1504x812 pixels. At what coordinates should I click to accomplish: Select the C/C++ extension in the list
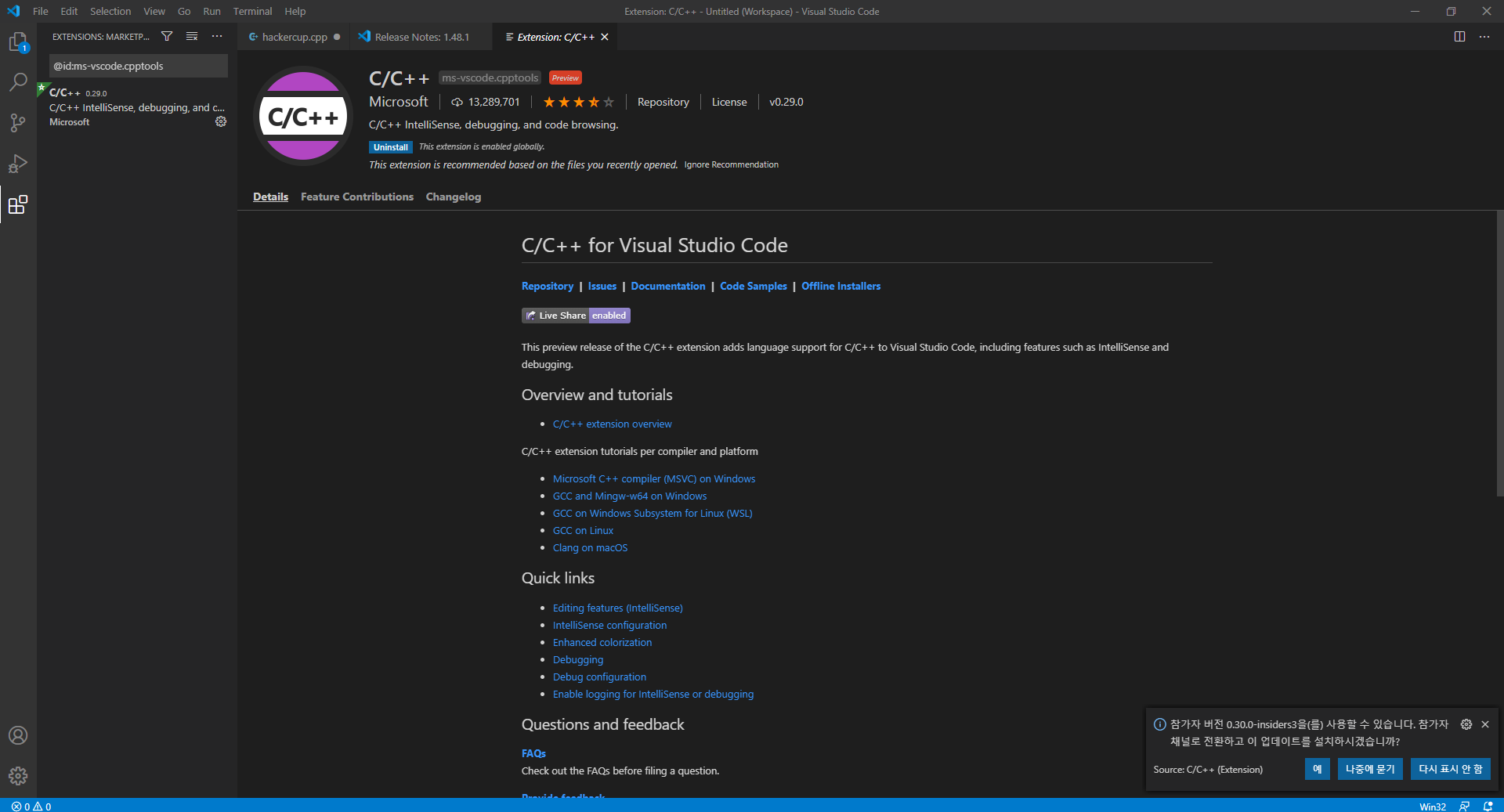coord(136,107)
